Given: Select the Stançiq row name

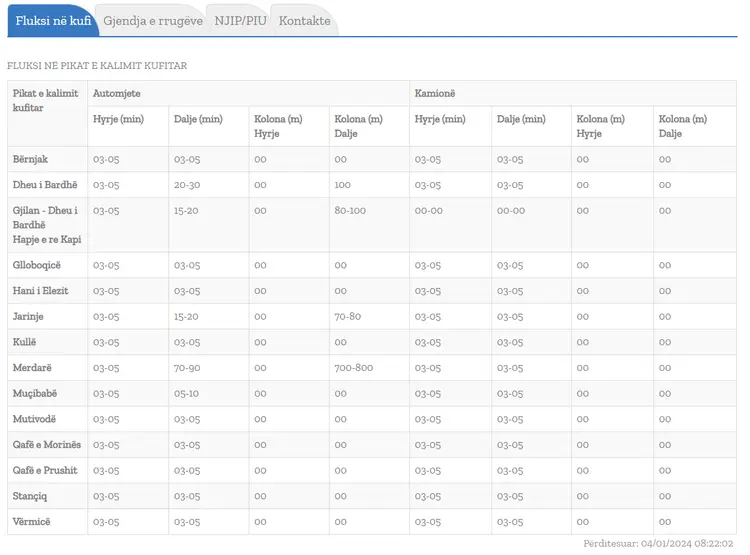Looking at the screenshot, I should point(30,496).
